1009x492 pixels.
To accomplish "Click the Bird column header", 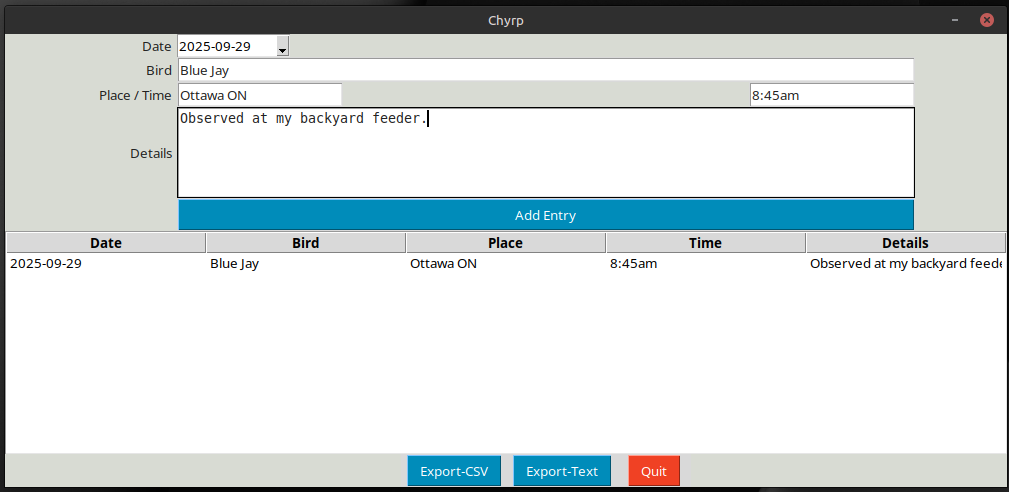I will tap(306, 243).
